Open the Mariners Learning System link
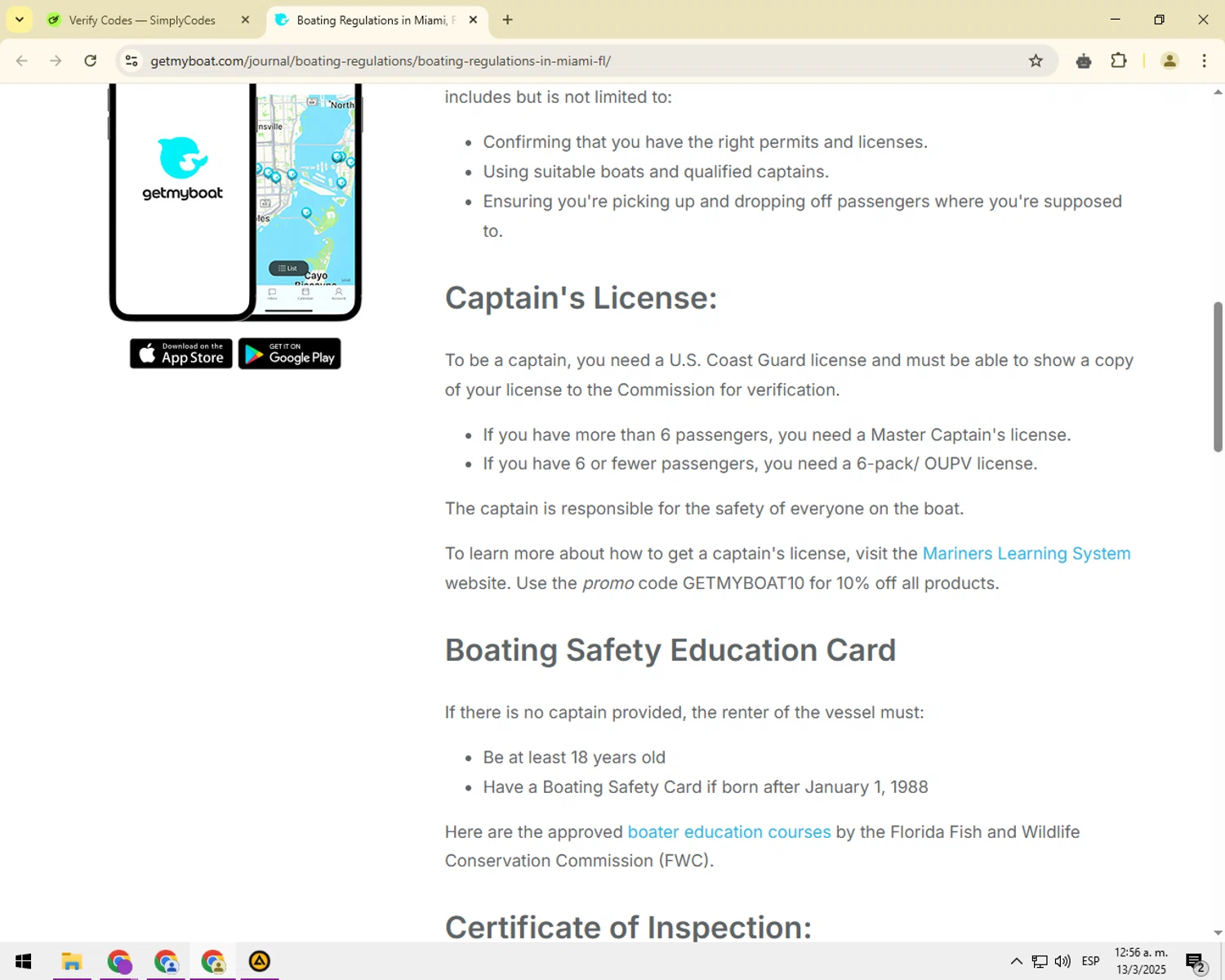 [1027, 554]
